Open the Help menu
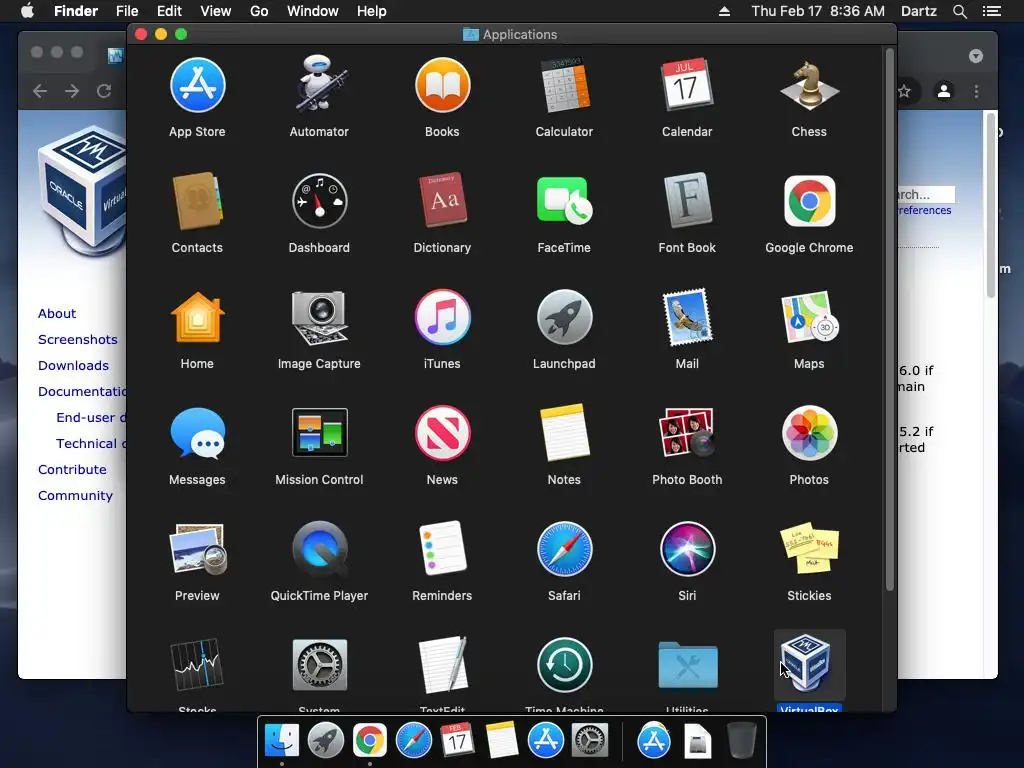The width and height of the screenshot is (1024, 768). (372, 11)
